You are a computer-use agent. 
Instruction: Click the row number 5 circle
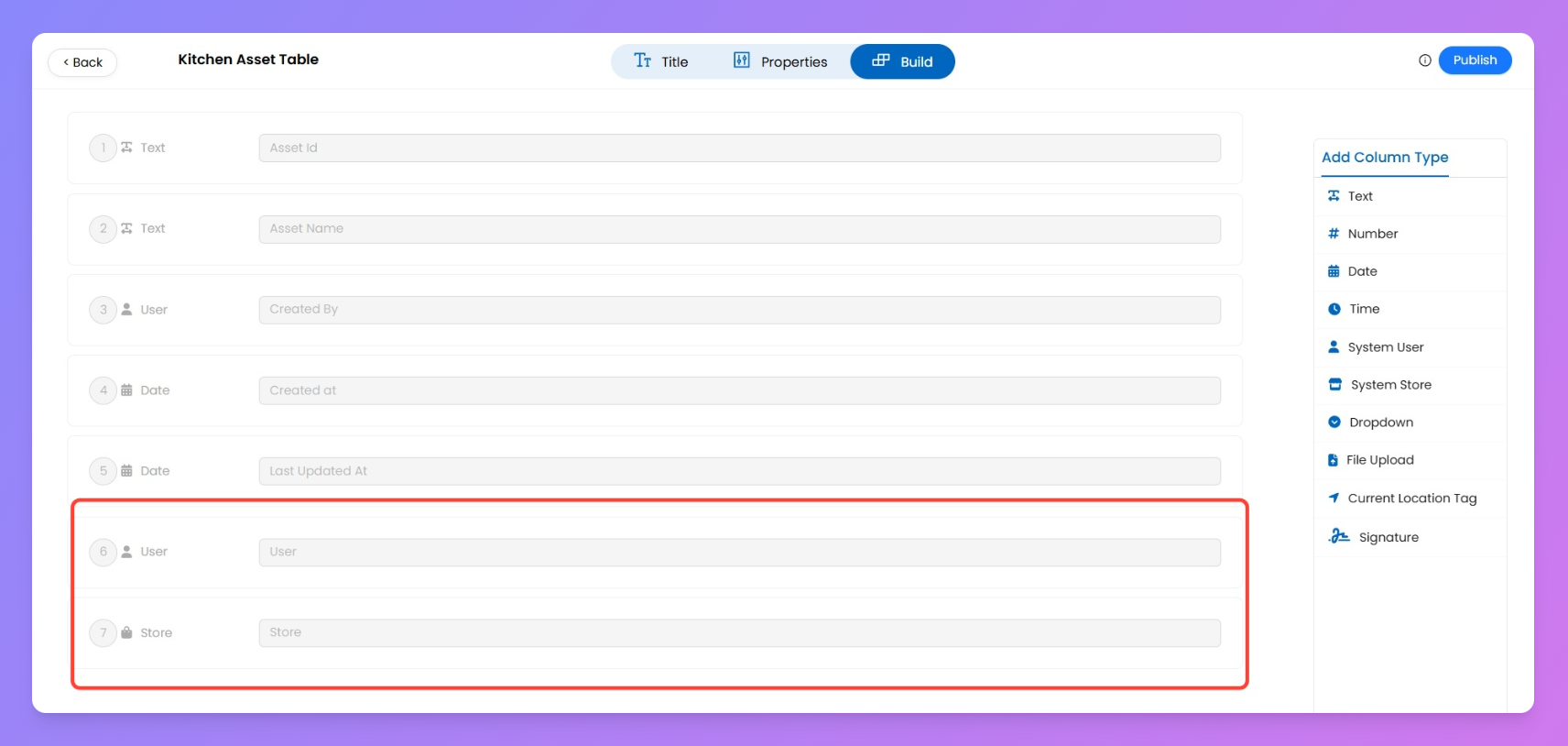click(103, 471)
